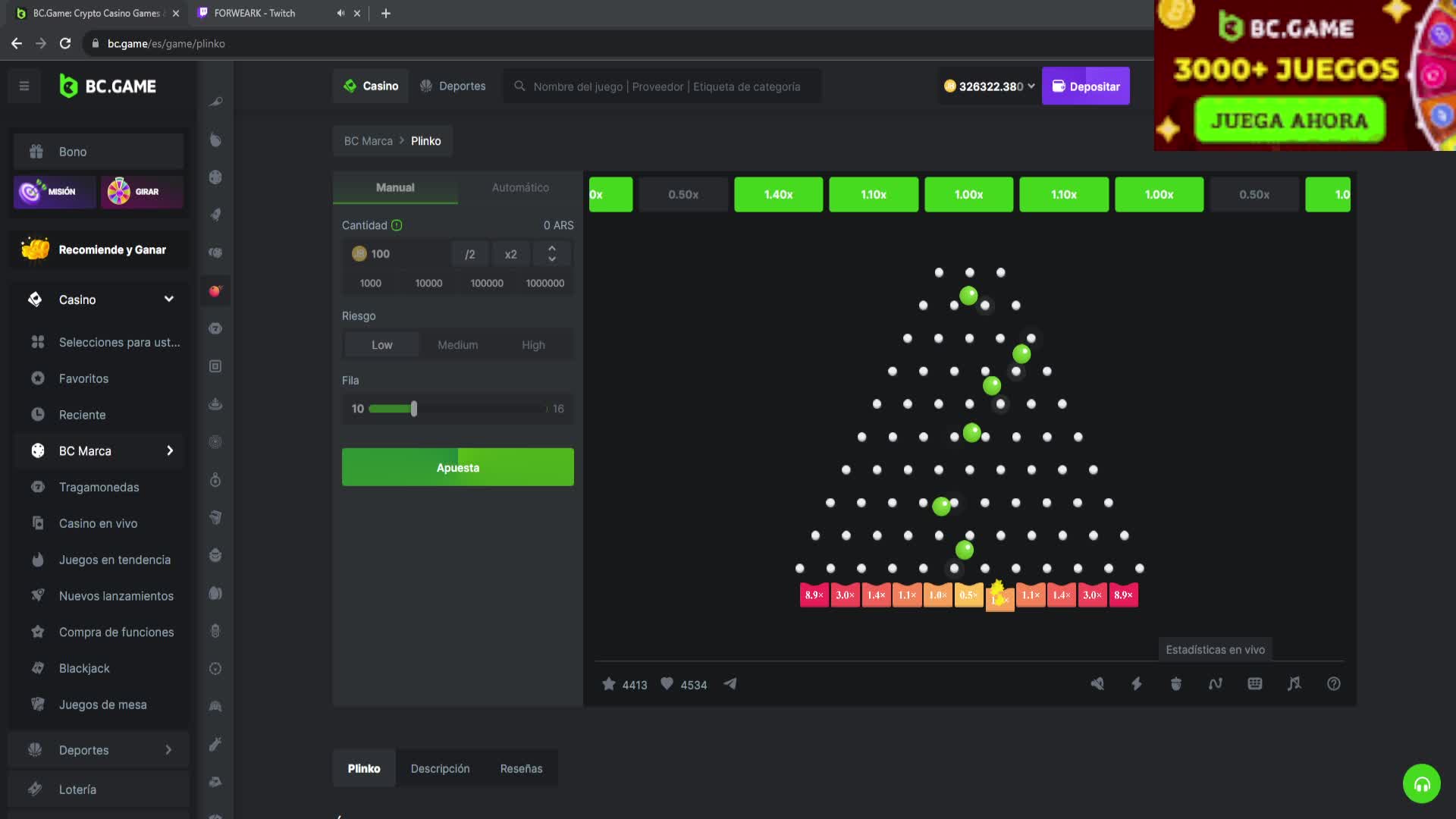Click the Recomiende y Ganar banner
The width and height of the screenshot is (1456, 819).
[99, 249]
